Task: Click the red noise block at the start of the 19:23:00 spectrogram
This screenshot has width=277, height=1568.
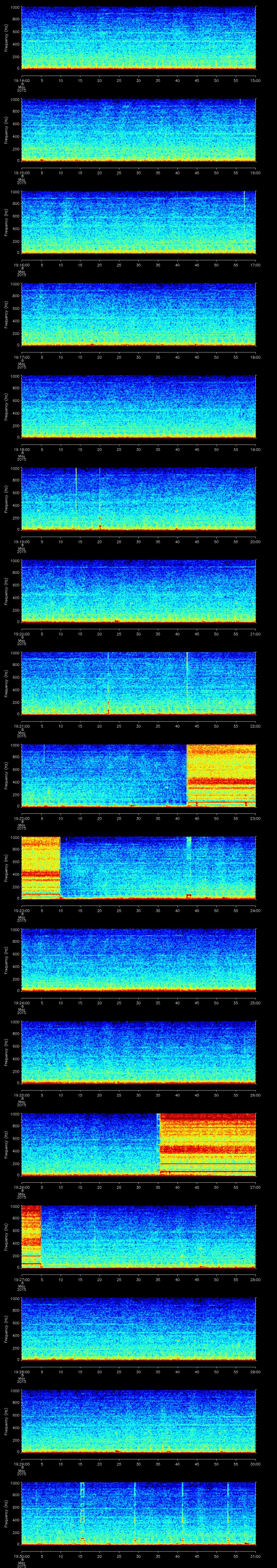Action: (x=41, y=868)
